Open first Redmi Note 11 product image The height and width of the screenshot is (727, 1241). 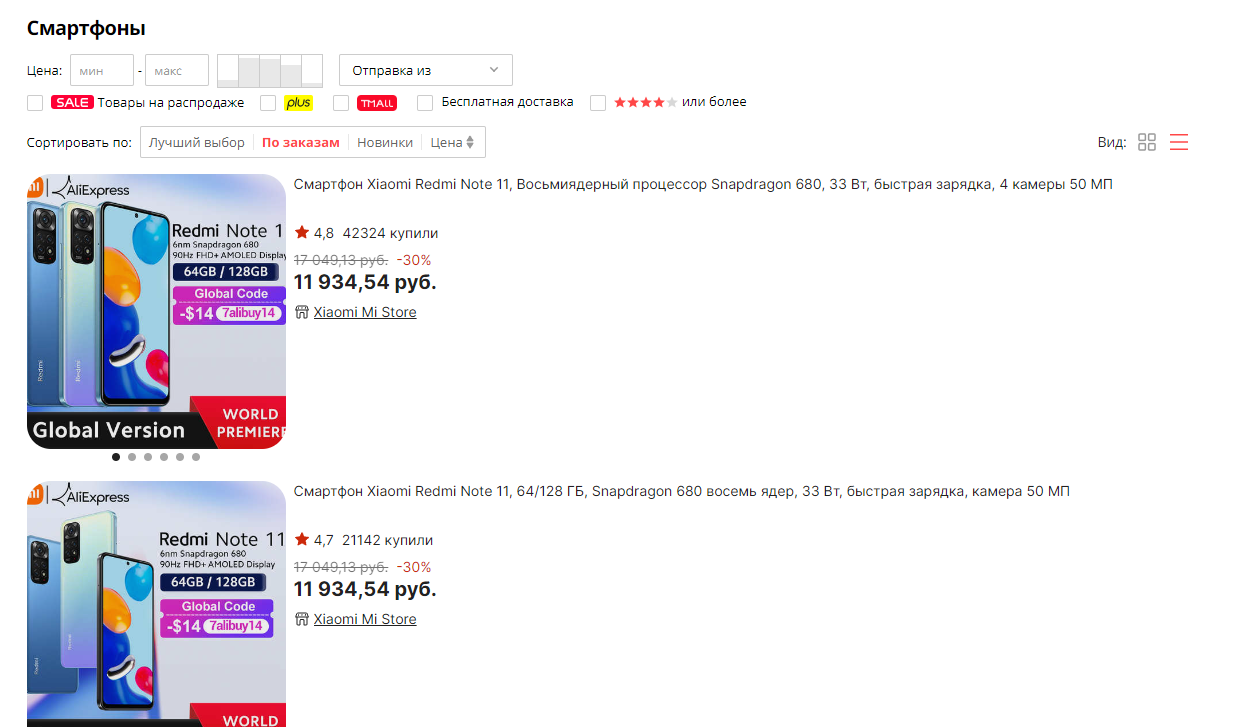tap(156, 311)
